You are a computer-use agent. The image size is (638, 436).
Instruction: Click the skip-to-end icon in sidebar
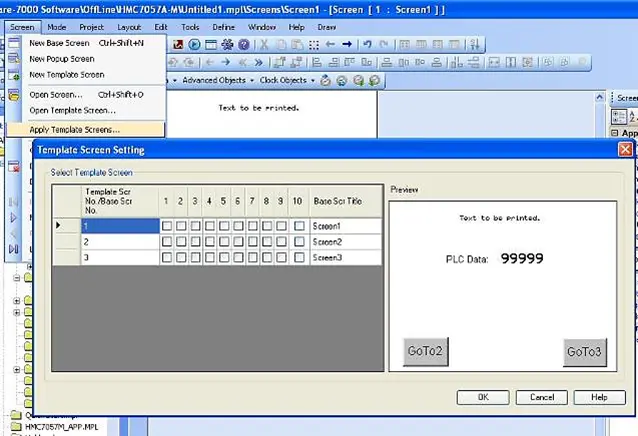click(13, 249)
